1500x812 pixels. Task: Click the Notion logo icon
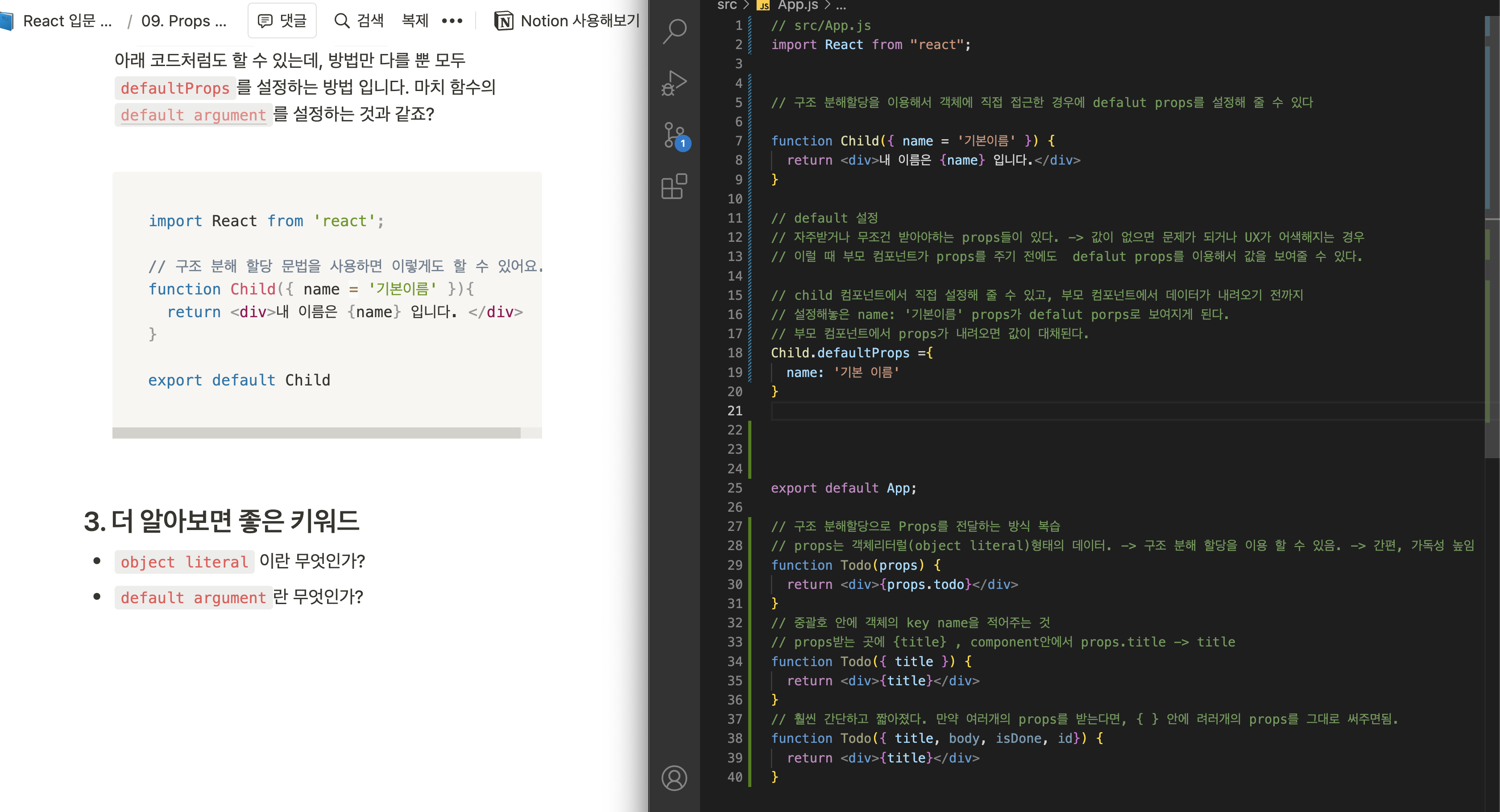coord(504,21)
